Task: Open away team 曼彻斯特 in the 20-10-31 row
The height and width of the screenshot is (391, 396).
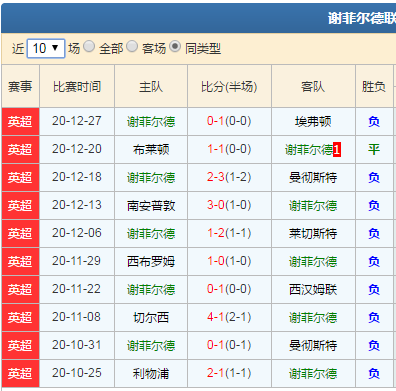Action: pos(313,346)
